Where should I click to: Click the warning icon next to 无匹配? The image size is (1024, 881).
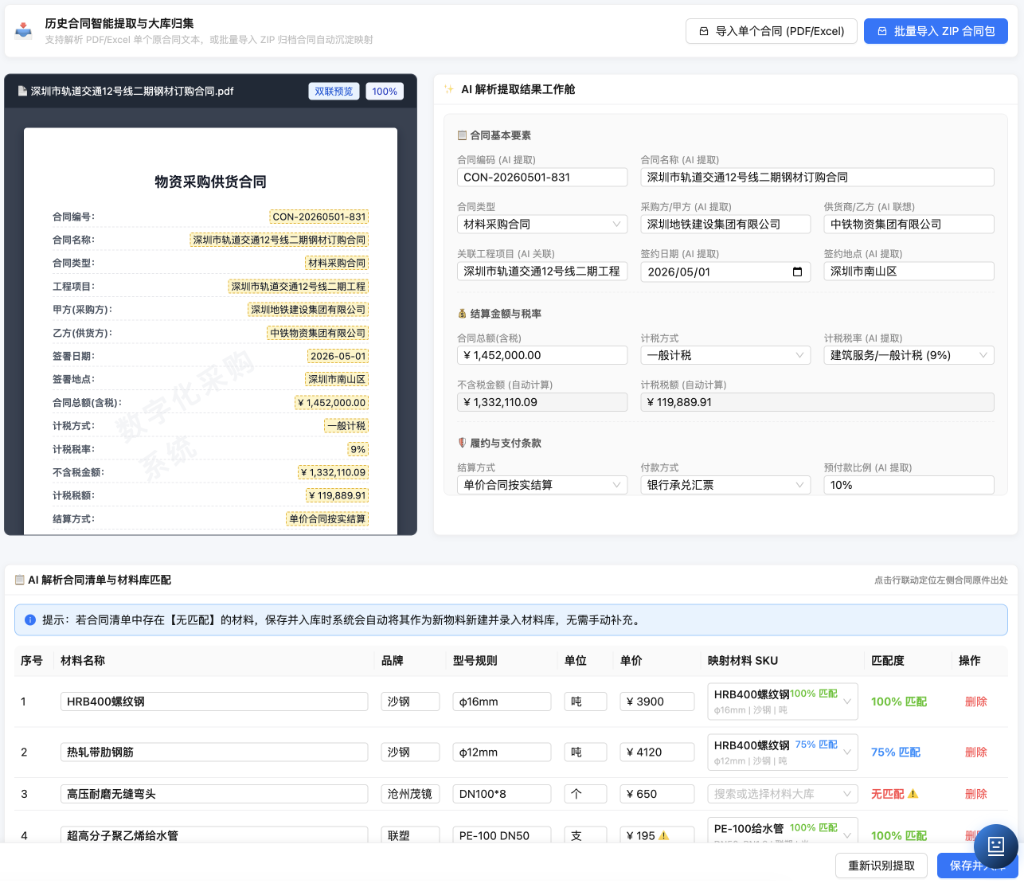point(913,794)
